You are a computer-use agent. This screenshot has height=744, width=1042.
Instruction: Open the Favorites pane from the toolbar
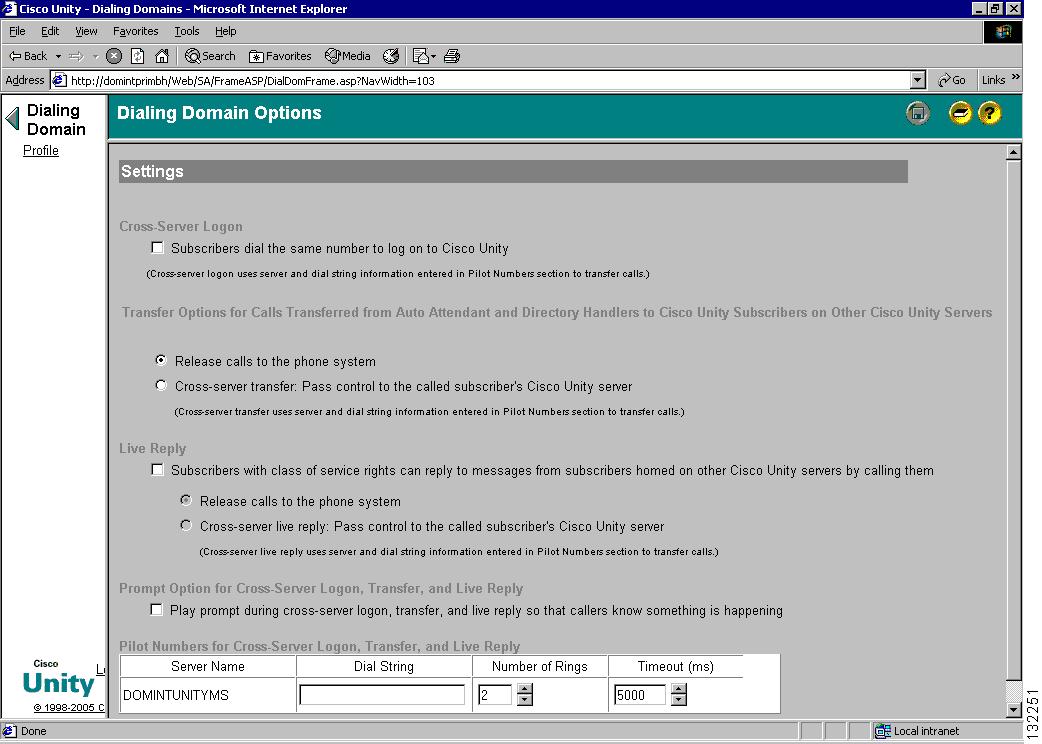pos(280,56)
